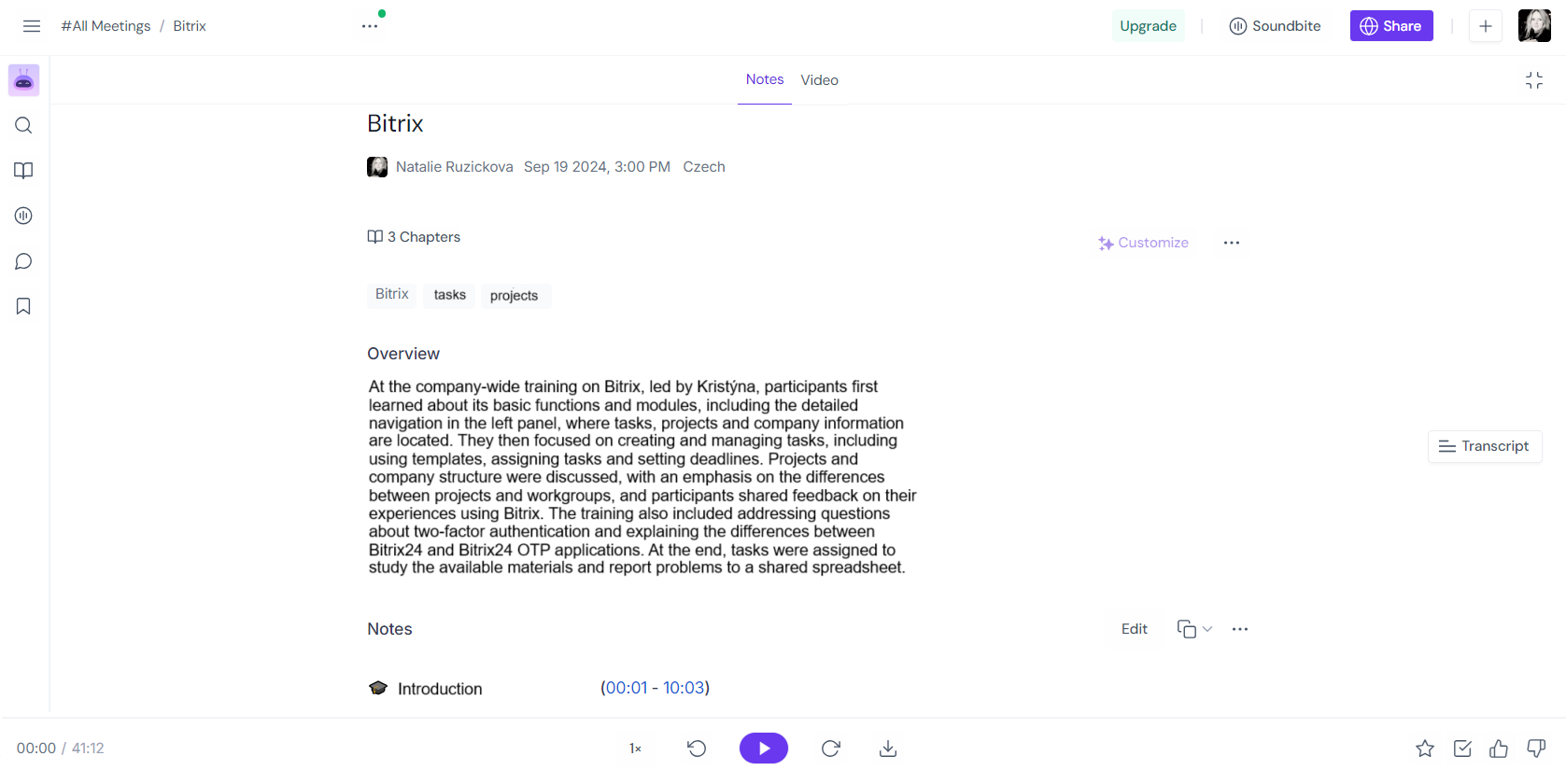This screenshot has width=1566, height=784.
Task: Star this meeting as favorite
Action: click(x=1425, y=749)
